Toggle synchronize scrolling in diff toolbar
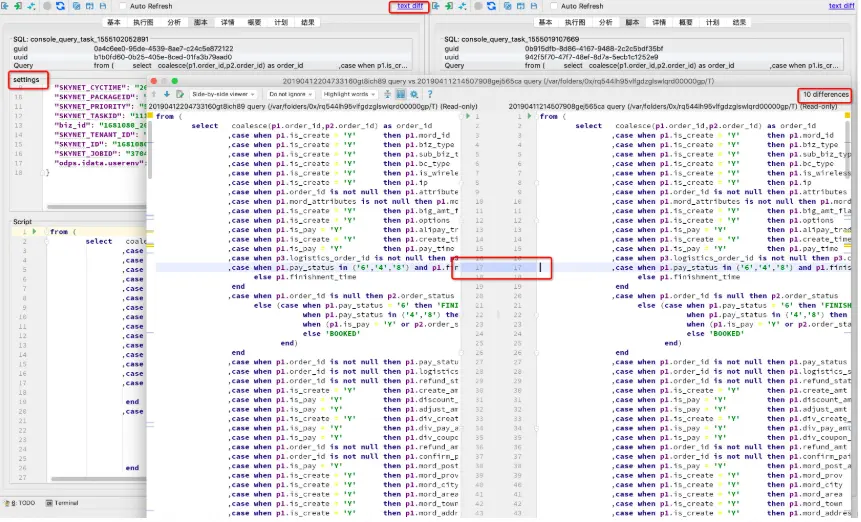 click(401, 94)
